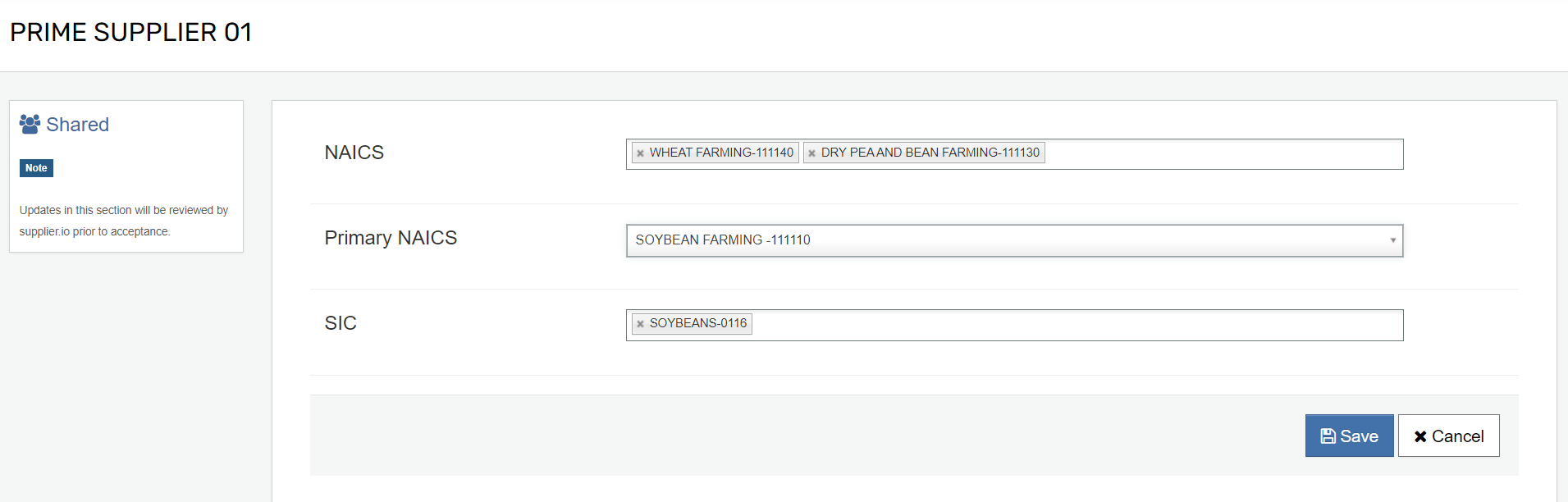Click the blue Note badge
1568x502 pixels.
[36, 168]
